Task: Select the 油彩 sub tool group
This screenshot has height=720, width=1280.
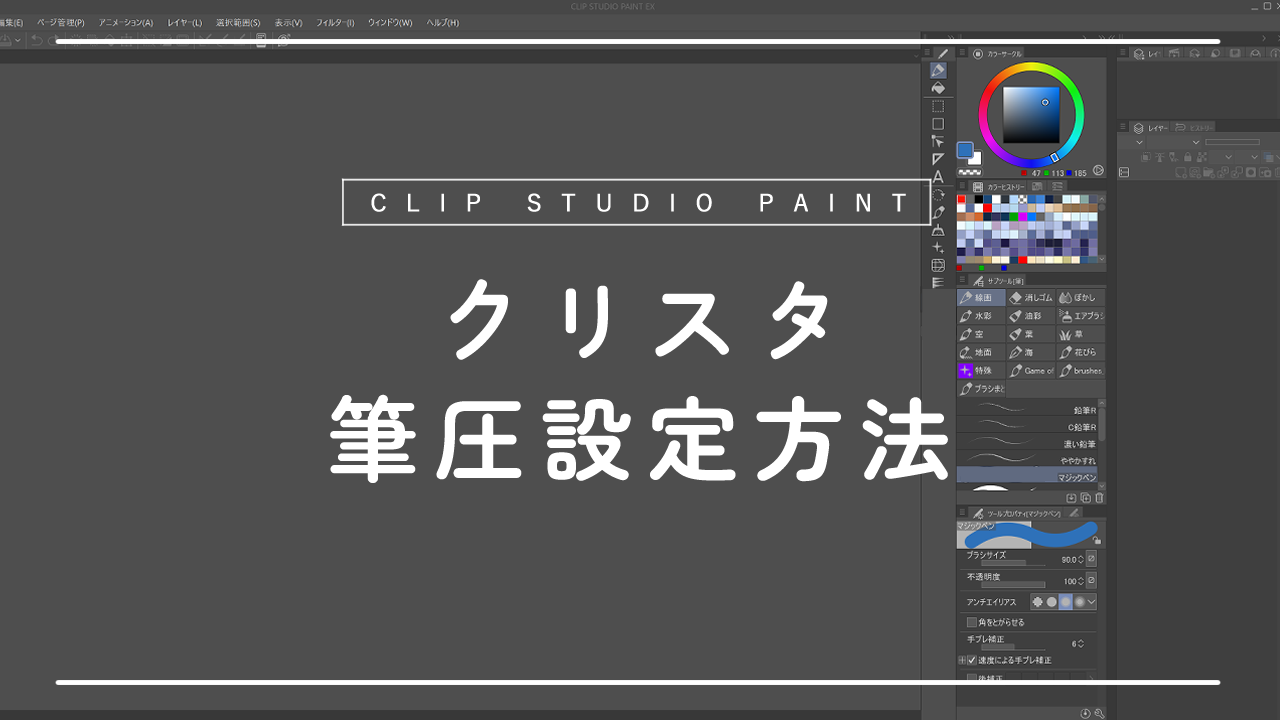Action: coord(1031,316)
